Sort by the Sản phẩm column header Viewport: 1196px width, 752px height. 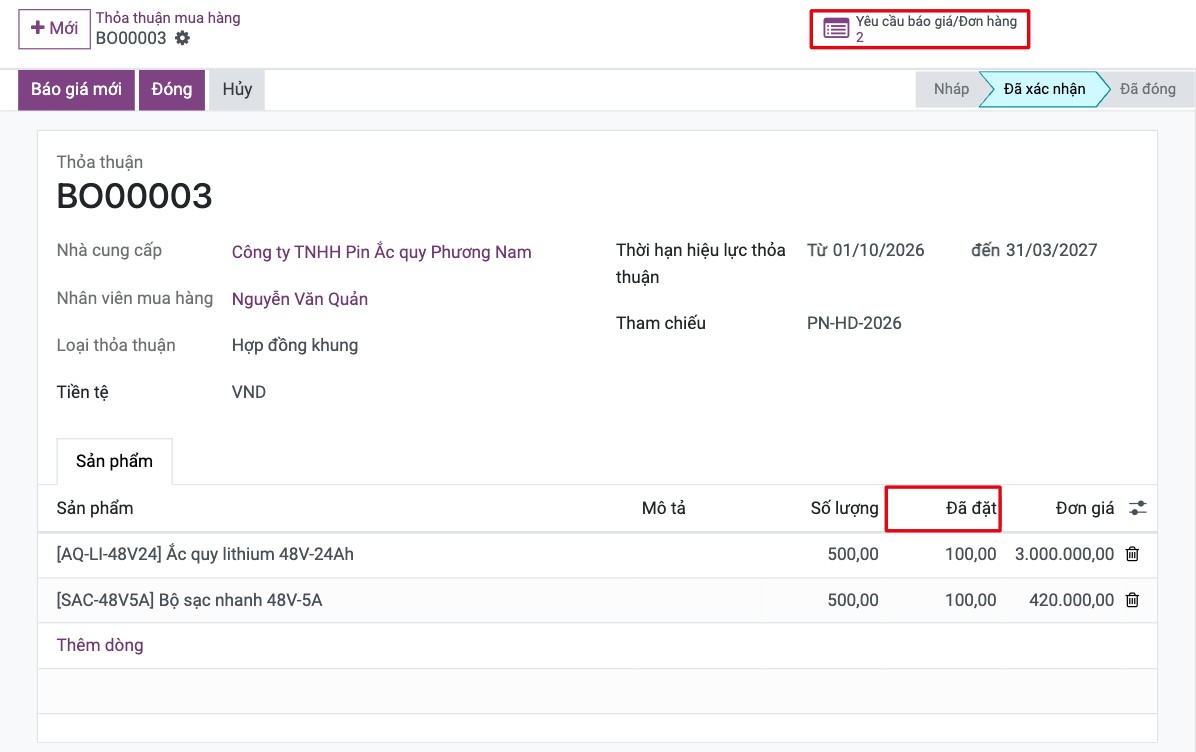[x=95, y=508]
